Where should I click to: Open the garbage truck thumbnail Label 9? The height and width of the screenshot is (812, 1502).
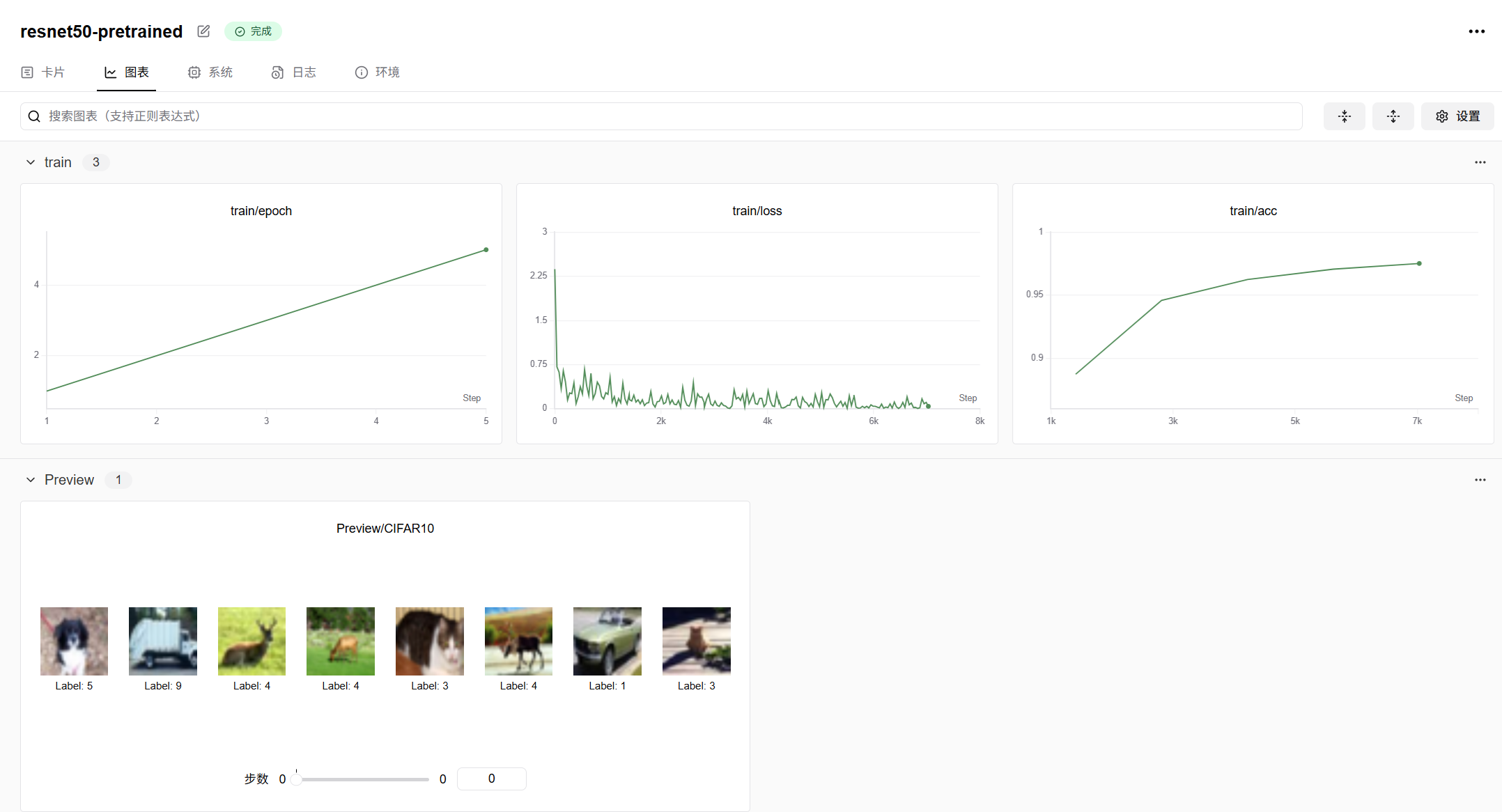click(x=163, y=641)
